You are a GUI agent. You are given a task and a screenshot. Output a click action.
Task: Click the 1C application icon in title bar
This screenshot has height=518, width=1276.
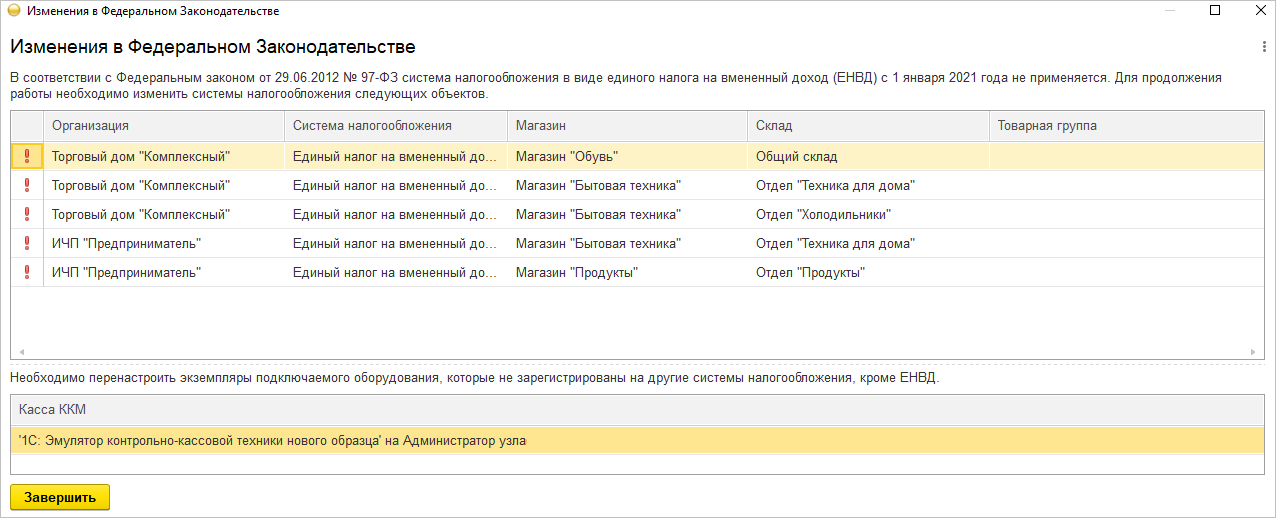tap(13, 11)
